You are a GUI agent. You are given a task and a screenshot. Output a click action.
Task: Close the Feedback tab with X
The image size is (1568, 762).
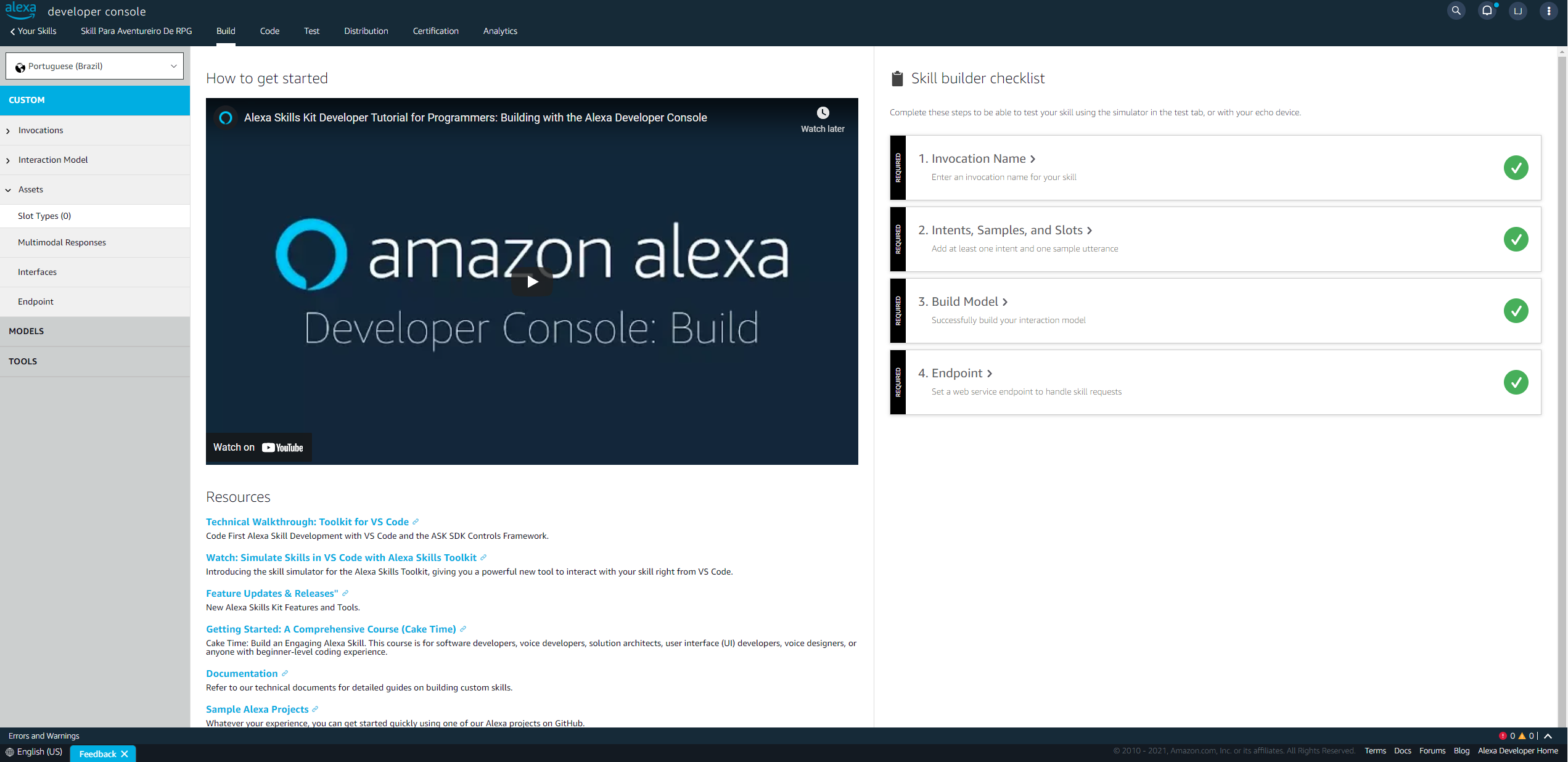point(125,753)
